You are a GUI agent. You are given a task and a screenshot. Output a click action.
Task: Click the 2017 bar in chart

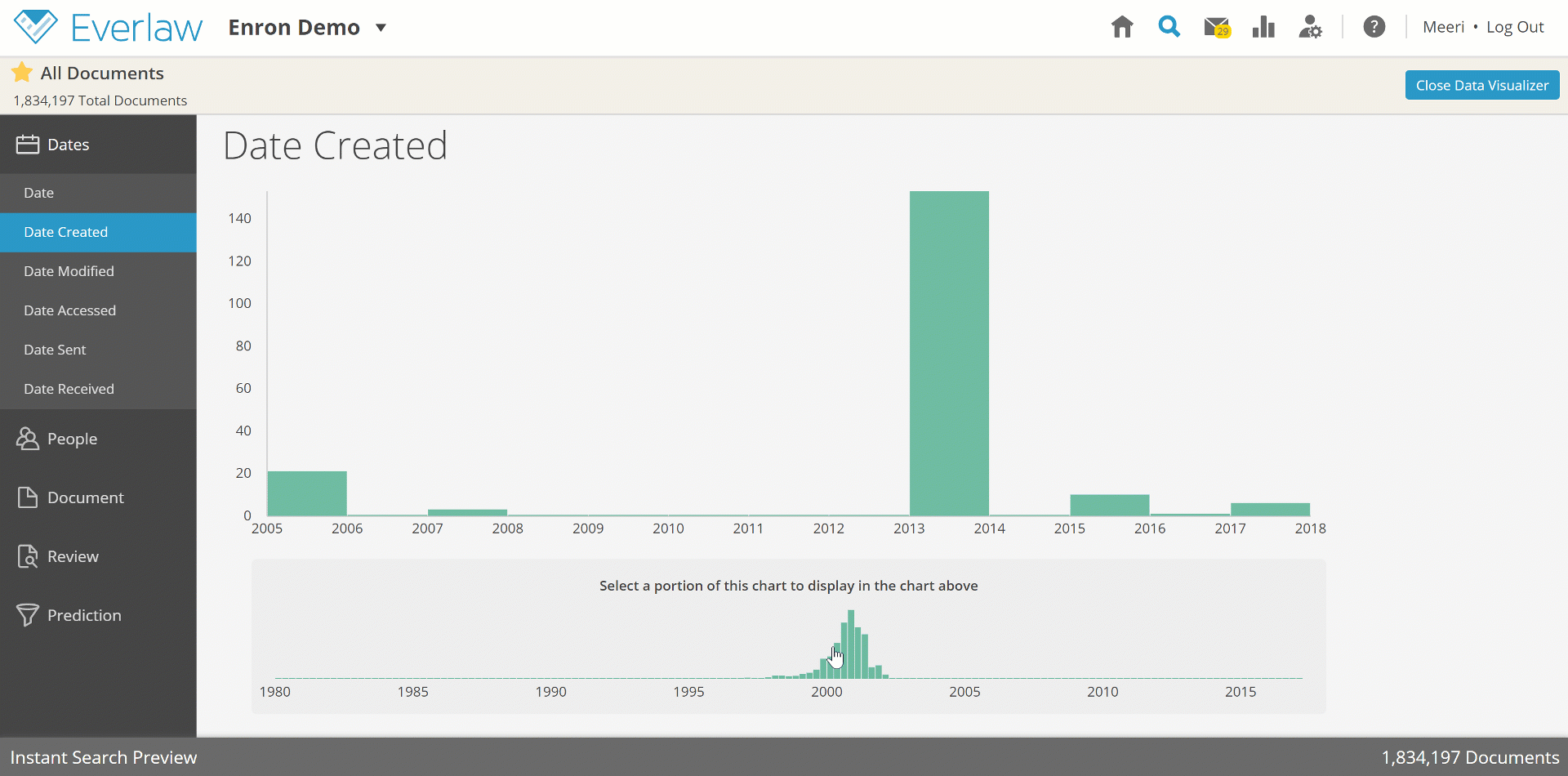[1270, 509]
